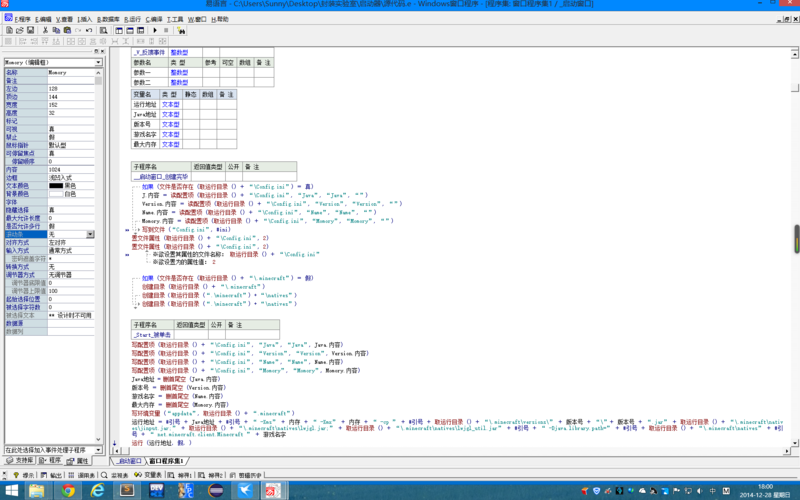Click the Save file toolbar icon
Image resolution: width=800 pixels, height=500 pixels.
point(31,31)
